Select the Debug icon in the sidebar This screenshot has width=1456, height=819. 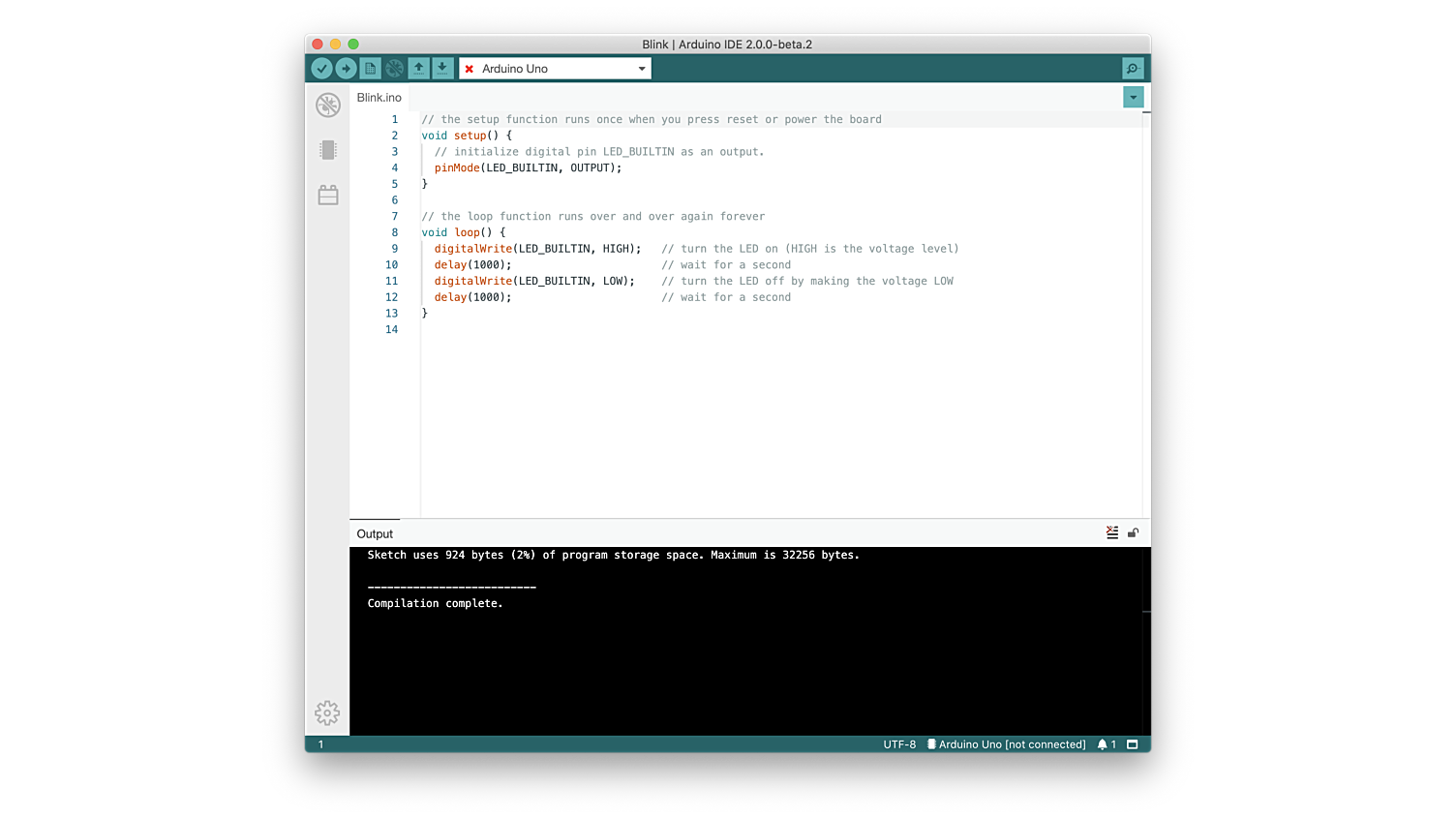327,105
